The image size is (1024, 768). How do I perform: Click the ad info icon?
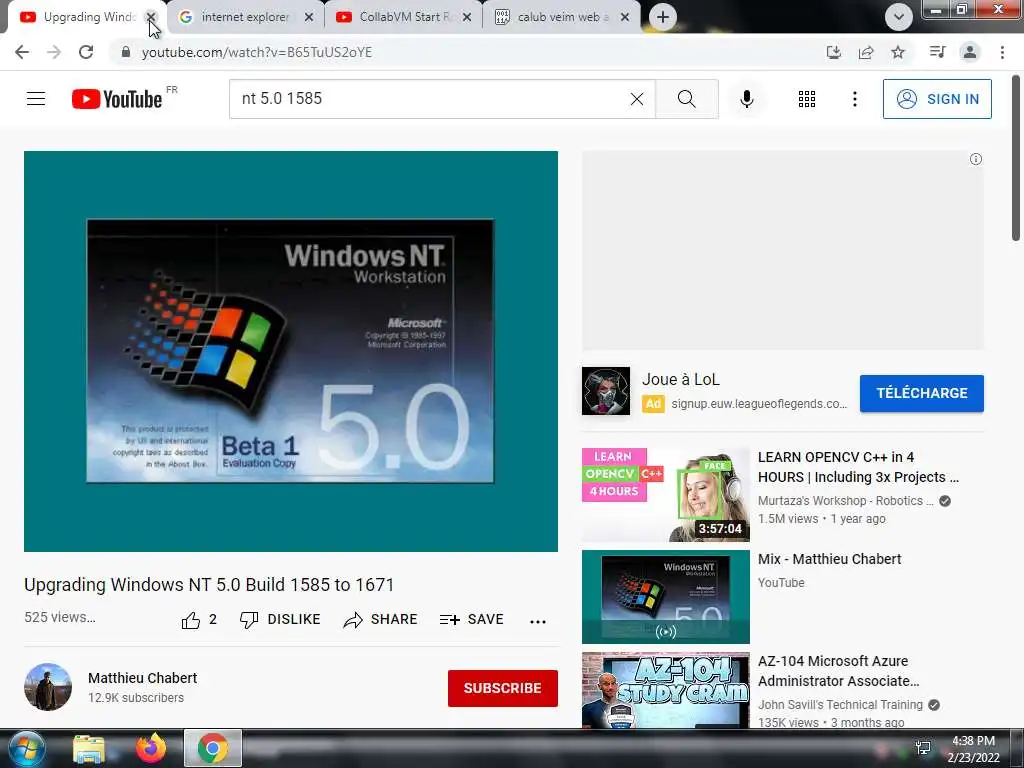[x=976, y=159]
